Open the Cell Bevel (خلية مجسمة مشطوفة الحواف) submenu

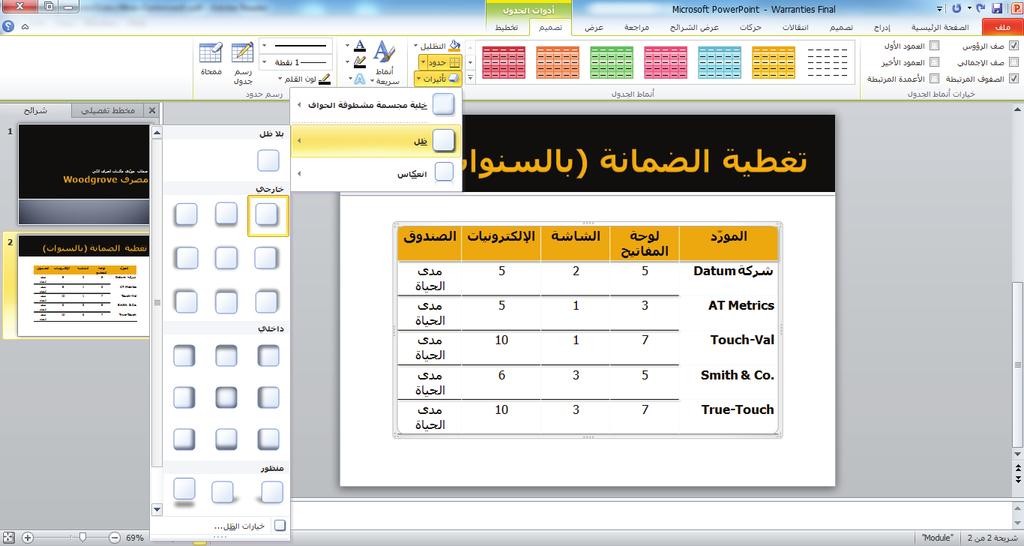tap(376, 104)
